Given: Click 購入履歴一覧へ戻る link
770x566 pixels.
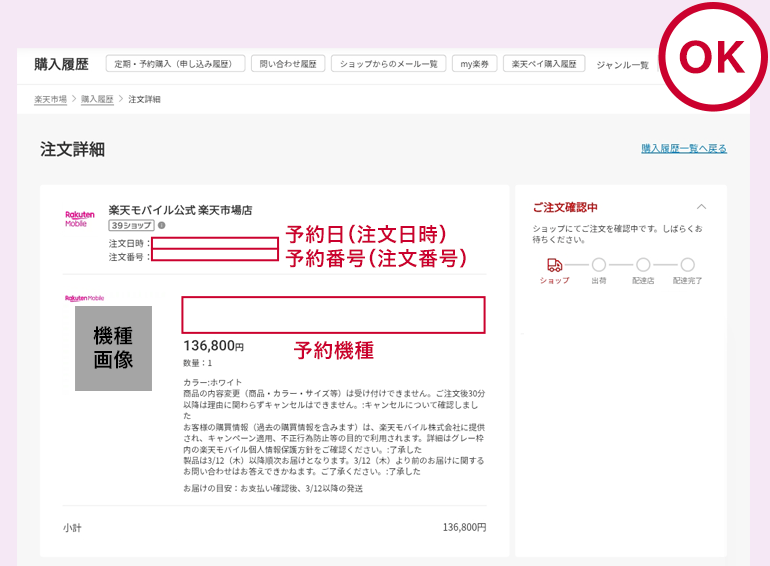Looking at the screenshot, I should point(684,148).
